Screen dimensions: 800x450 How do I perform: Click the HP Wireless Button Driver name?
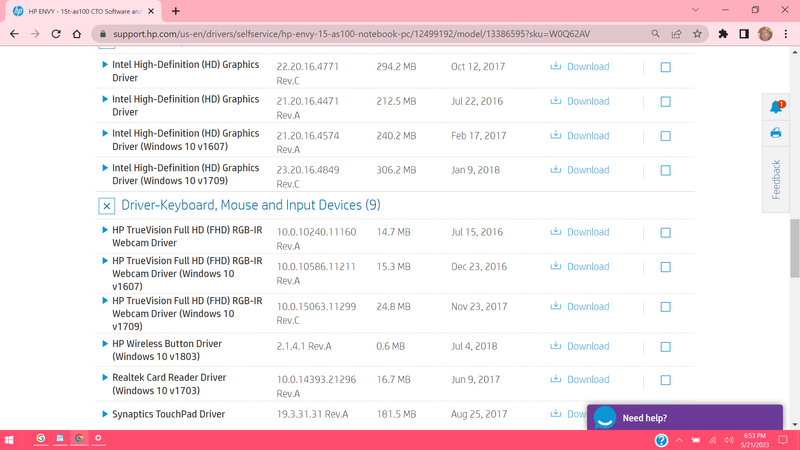[167, 350]
